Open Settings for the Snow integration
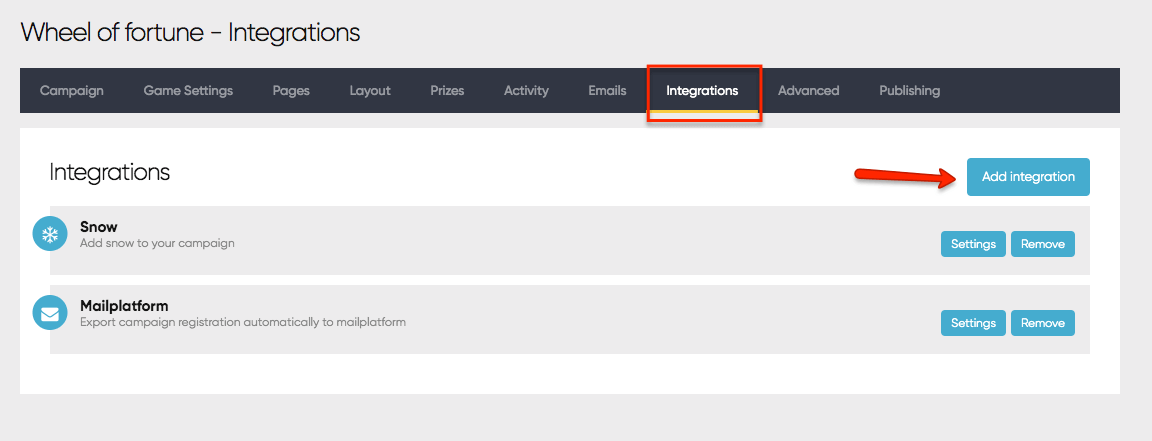This screenshot has height=441, width=1152. [973, 244]
